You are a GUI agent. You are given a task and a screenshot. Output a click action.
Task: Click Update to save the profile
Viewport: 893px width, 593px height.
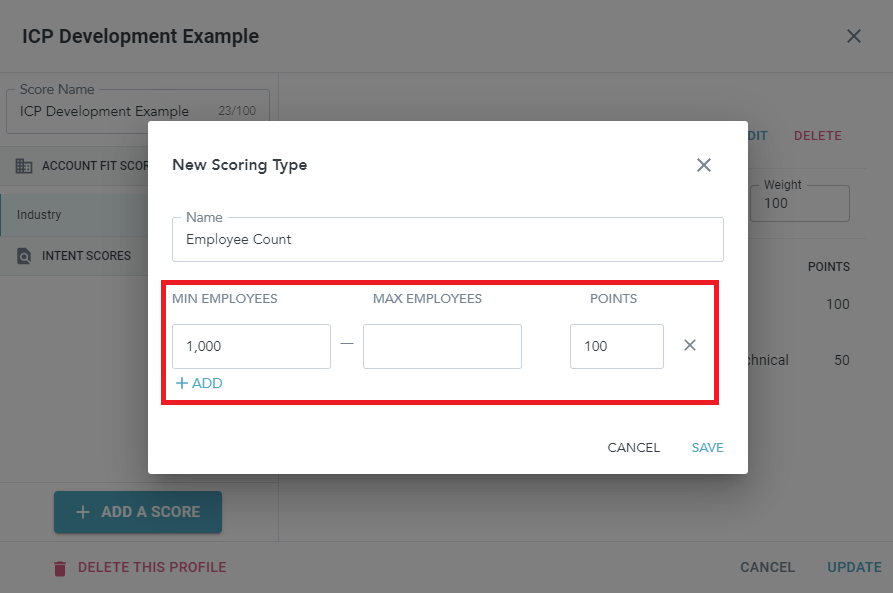(854, 567)
